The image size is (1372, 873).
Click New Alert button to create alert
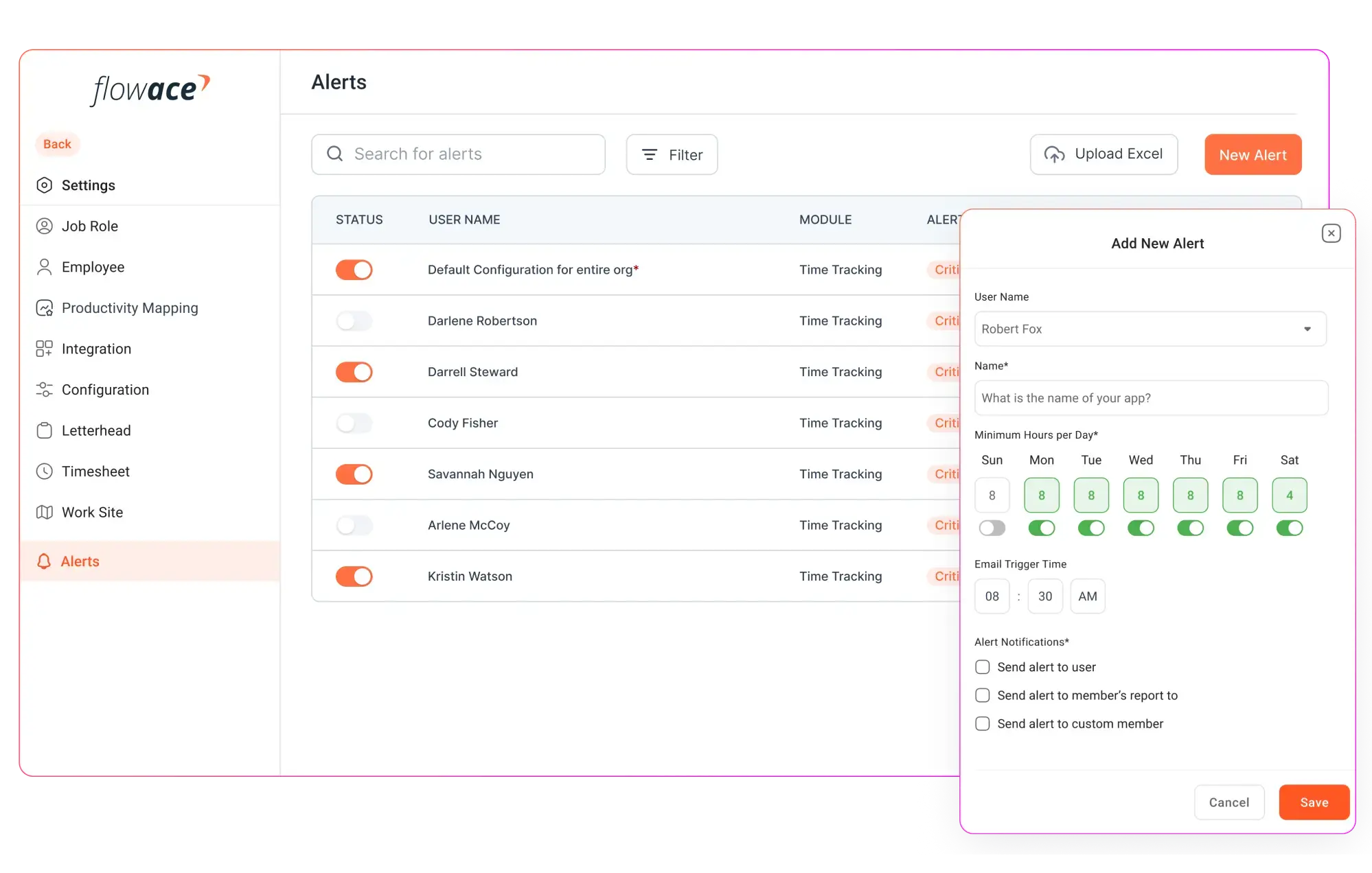(1253, 154)
